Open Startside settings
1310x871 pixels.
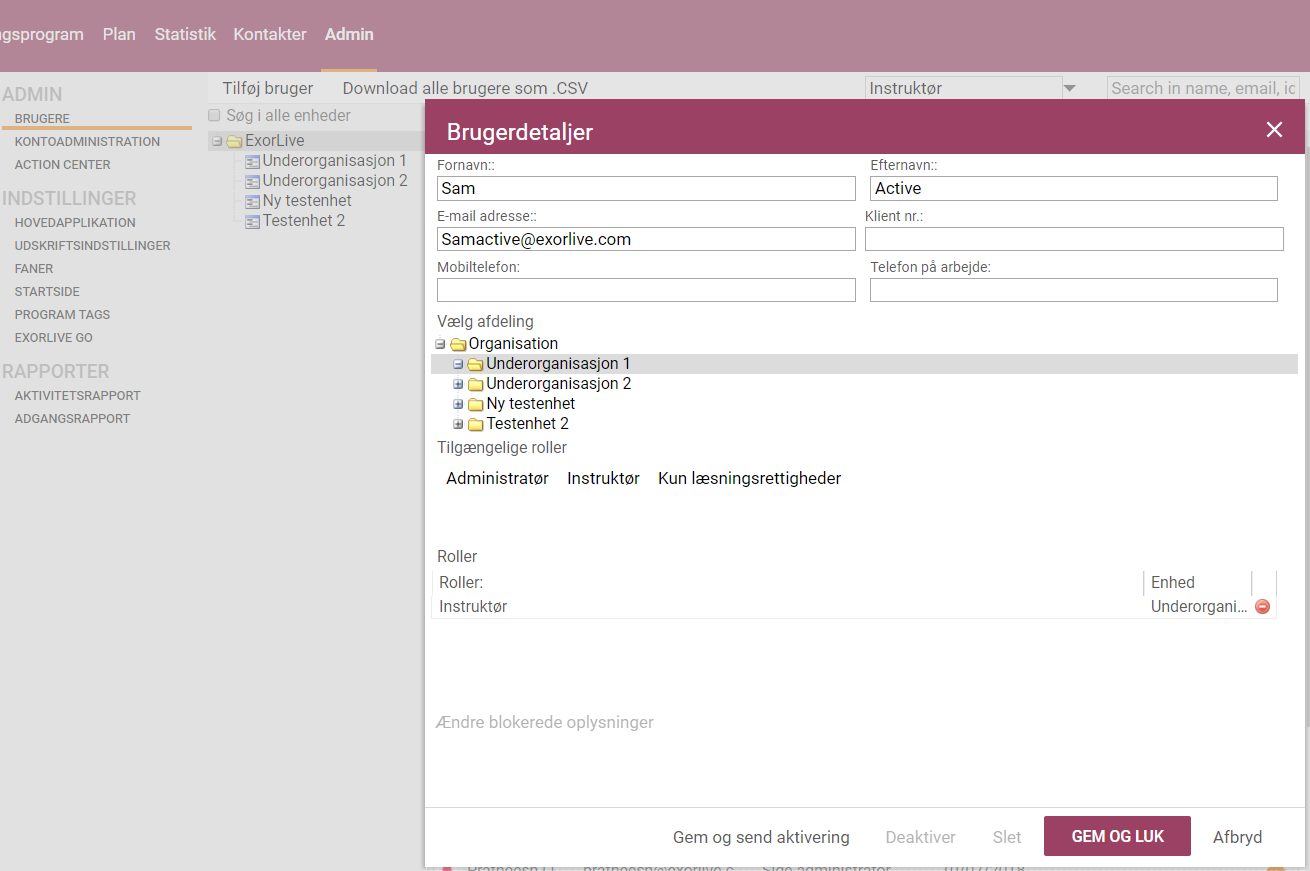tap(47, 292)
